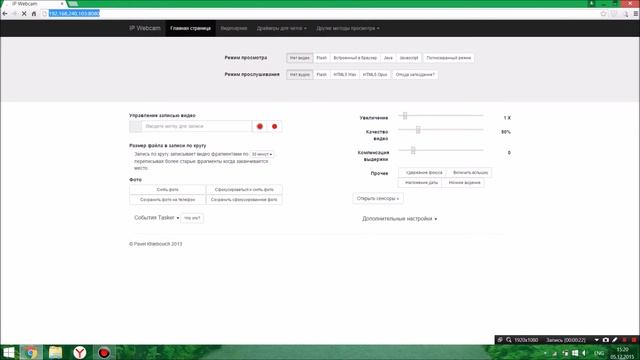This screenshot has width=640, height=360.
Task: Select 'Нет аудио' listening mode
Action: click(300, 75)
